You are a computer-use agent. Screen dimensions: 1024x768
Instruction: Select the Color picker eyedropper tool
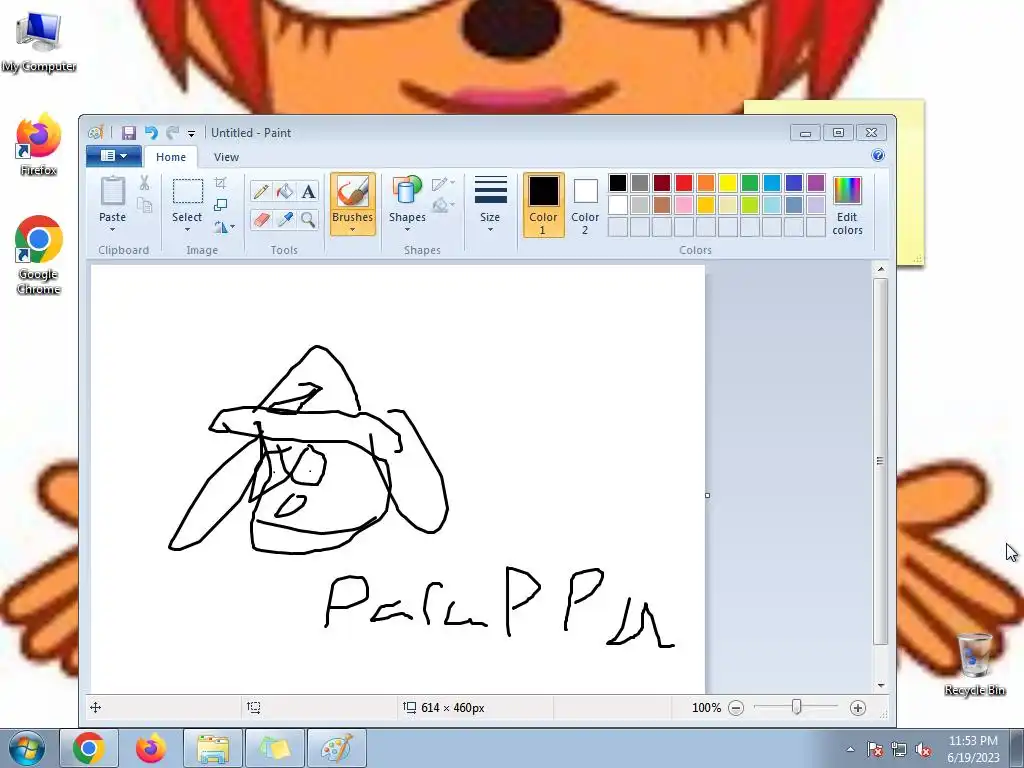click(285, 219)
